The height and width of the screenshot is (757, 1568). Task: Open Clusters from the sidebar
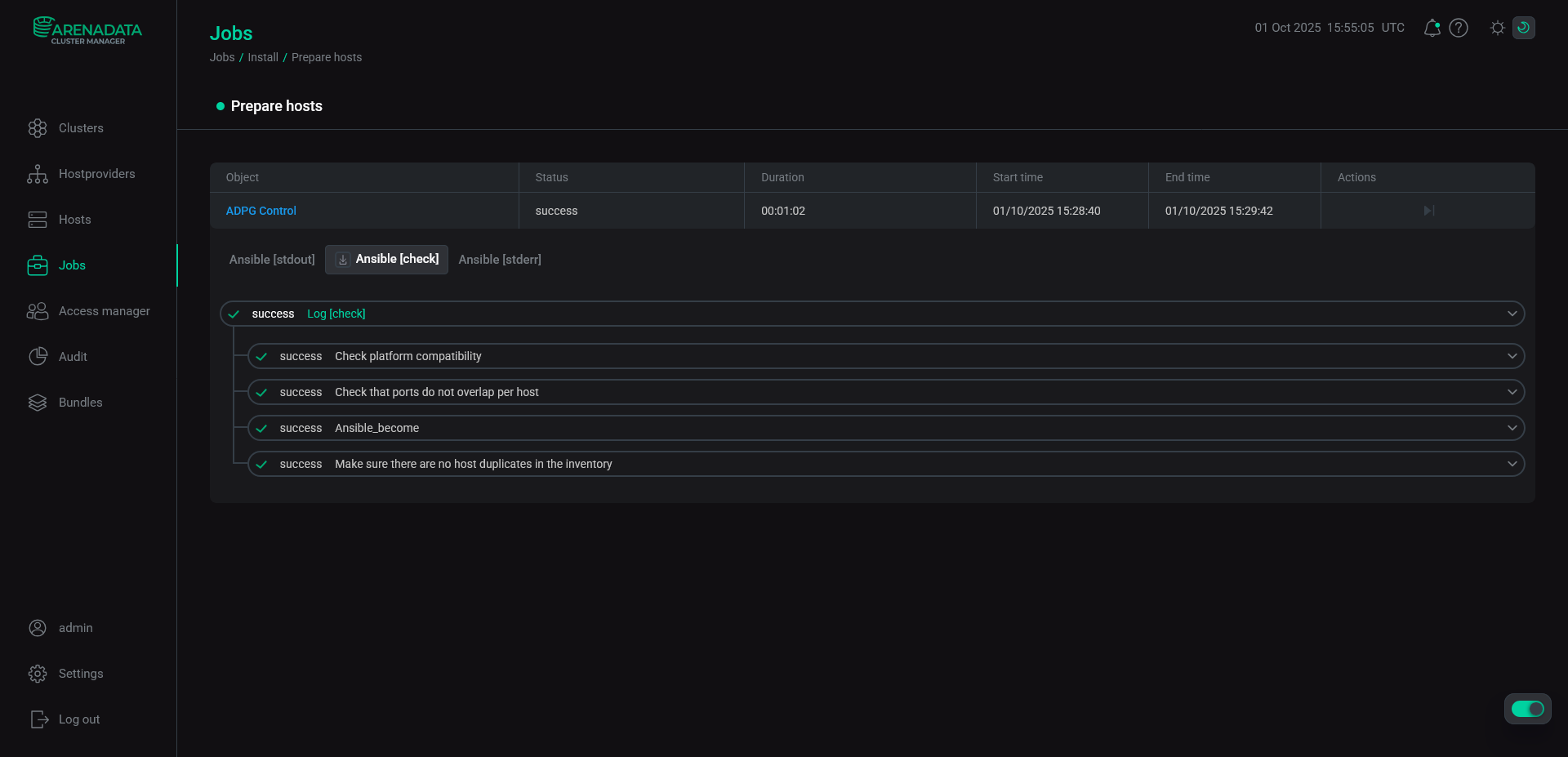click(81, 128)
